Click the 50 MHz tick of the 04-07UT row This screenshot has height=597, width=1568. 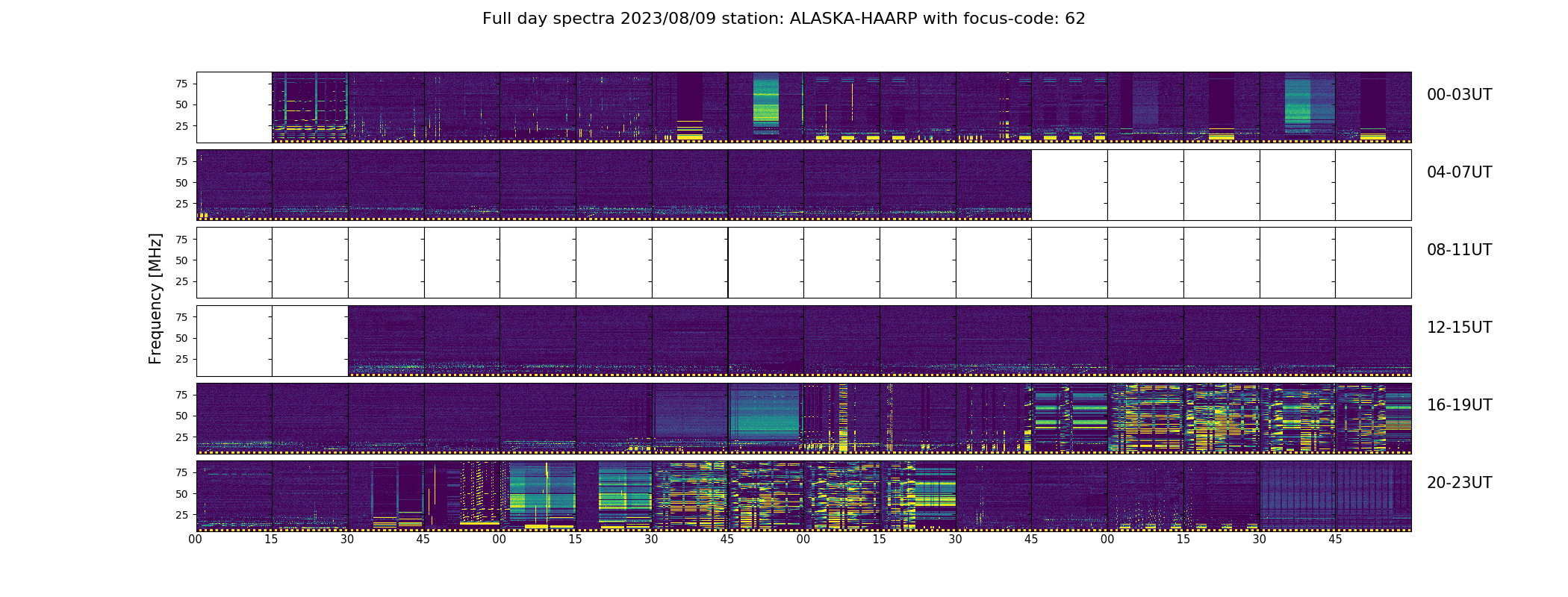tap(181, 182)
